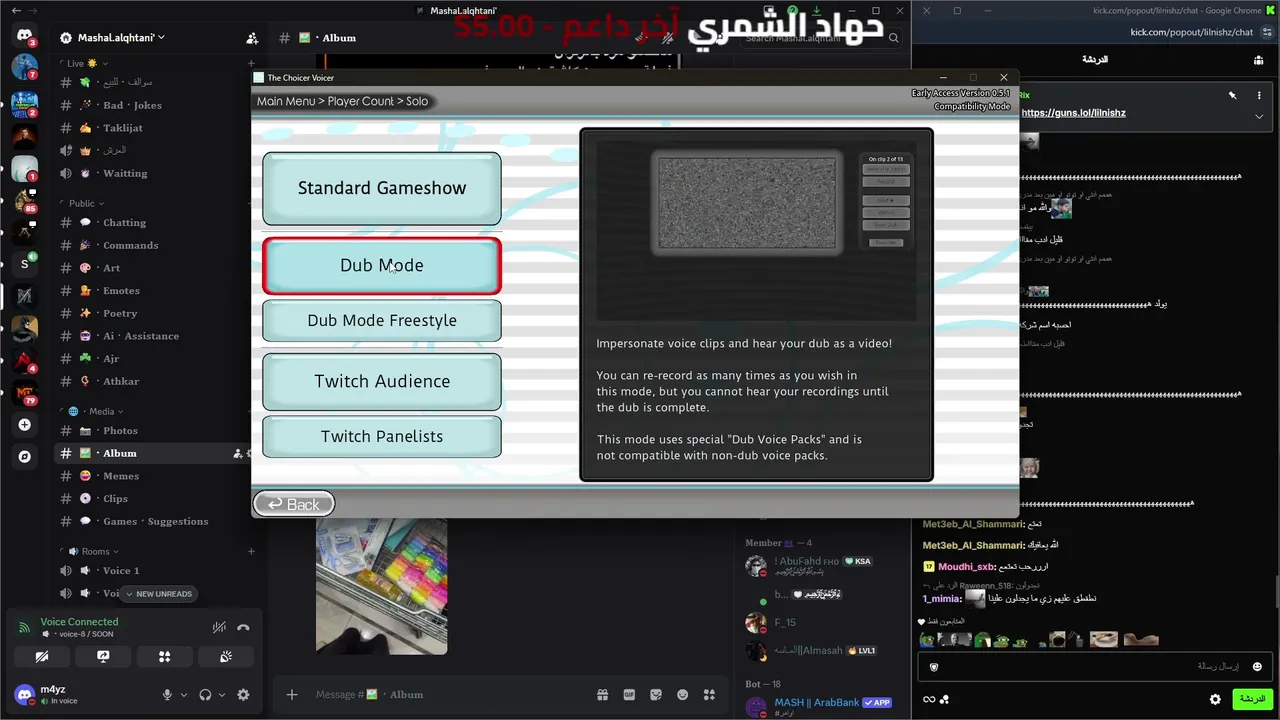Jump to NEW UNREADS in channel list
Image resolution: width=1280 pixels, height=720 pixels.
(158, 594)
